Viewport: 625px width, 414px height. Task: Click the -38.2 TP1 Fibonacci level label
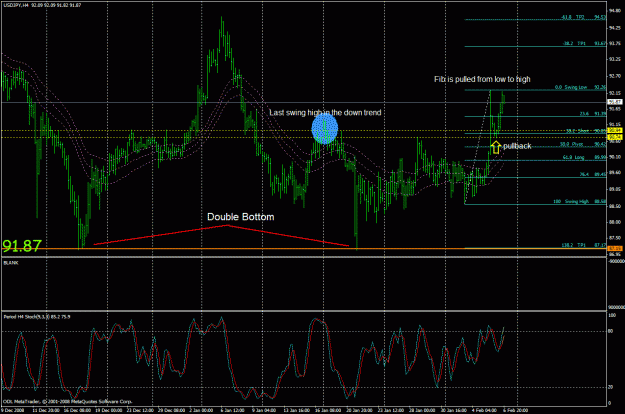584,43
